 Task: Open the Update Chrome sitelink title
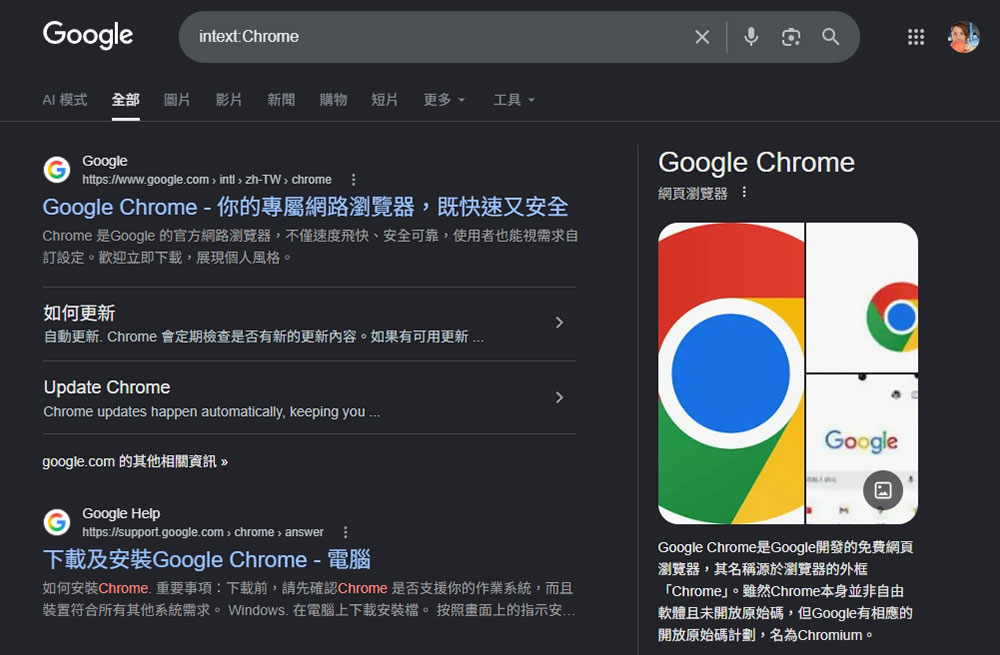107,387
